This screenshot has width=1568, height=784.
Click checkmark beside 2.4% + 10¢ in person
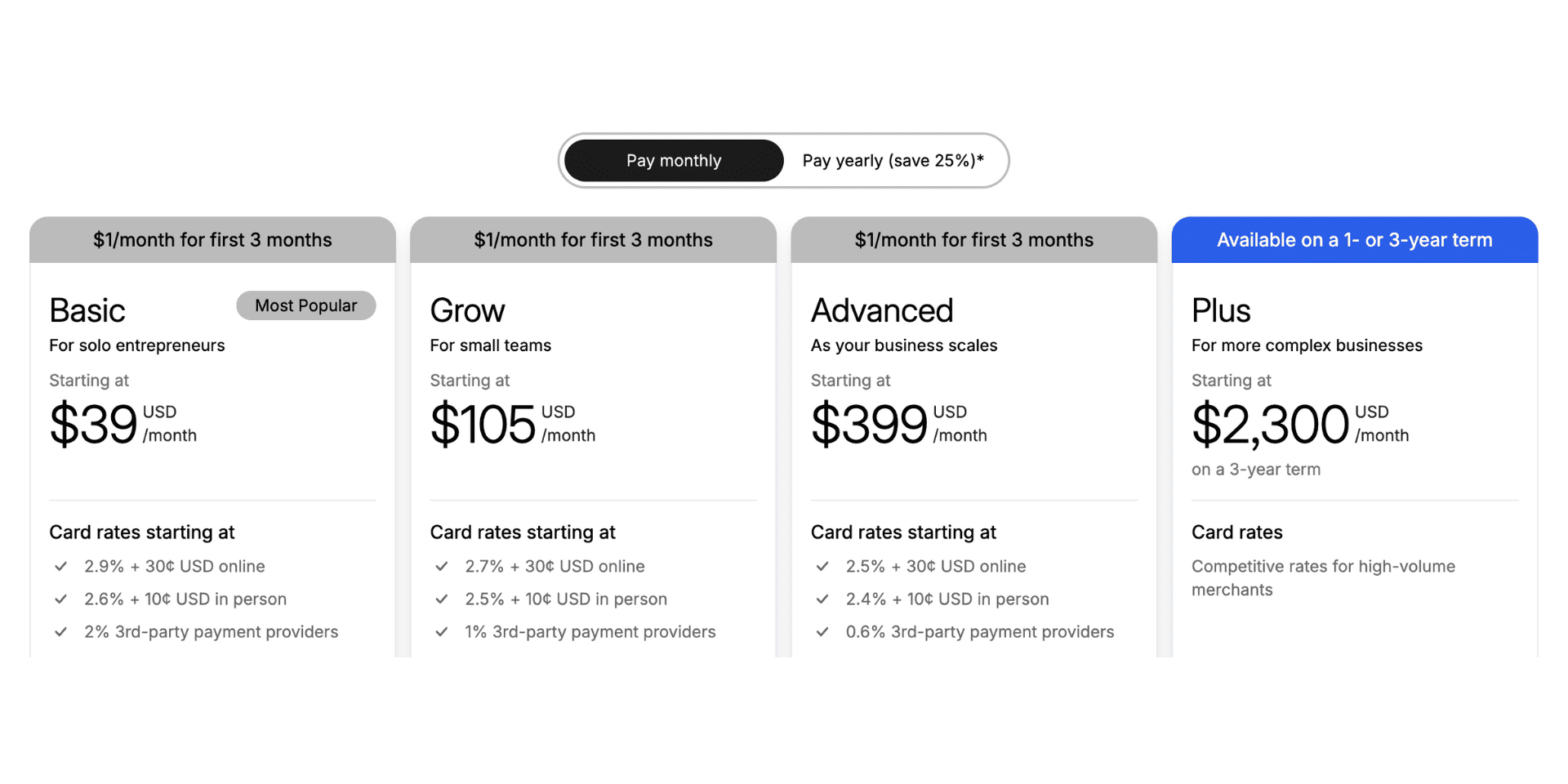point(822,599)
